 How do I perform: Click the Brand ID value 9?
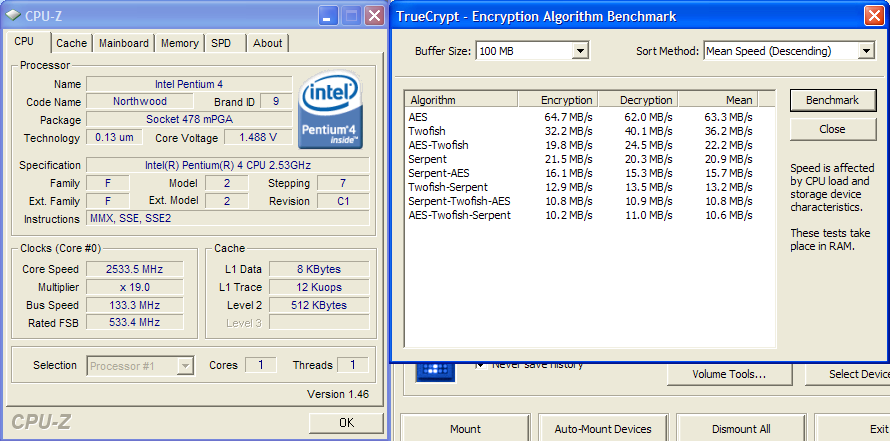click(276, 102)
